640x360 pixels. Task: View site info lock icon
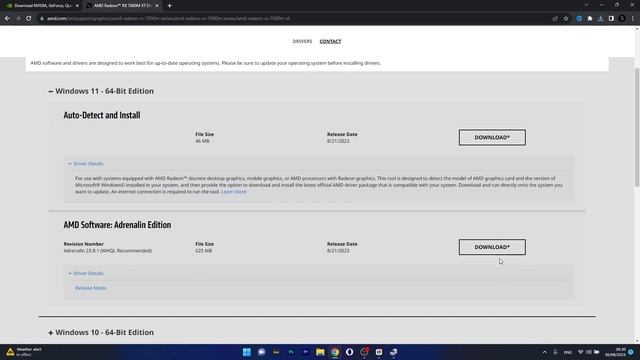42,18
